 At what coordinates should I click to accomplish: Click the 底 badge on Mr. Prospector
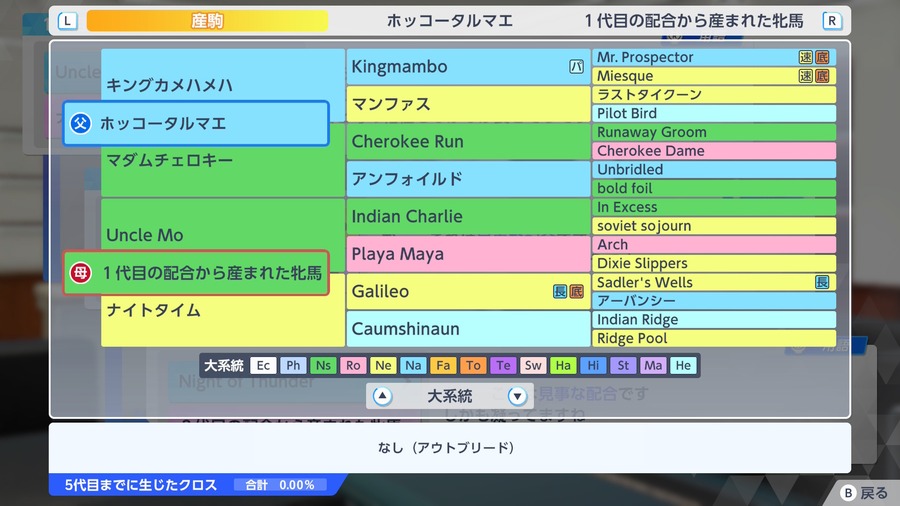tap(822, 57)
